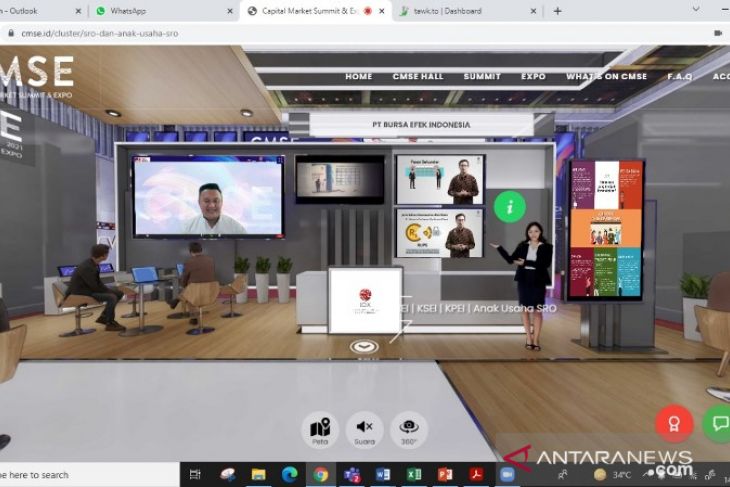Click the green info icon
This screenshot has height=487, width=730.
(510, 207)
